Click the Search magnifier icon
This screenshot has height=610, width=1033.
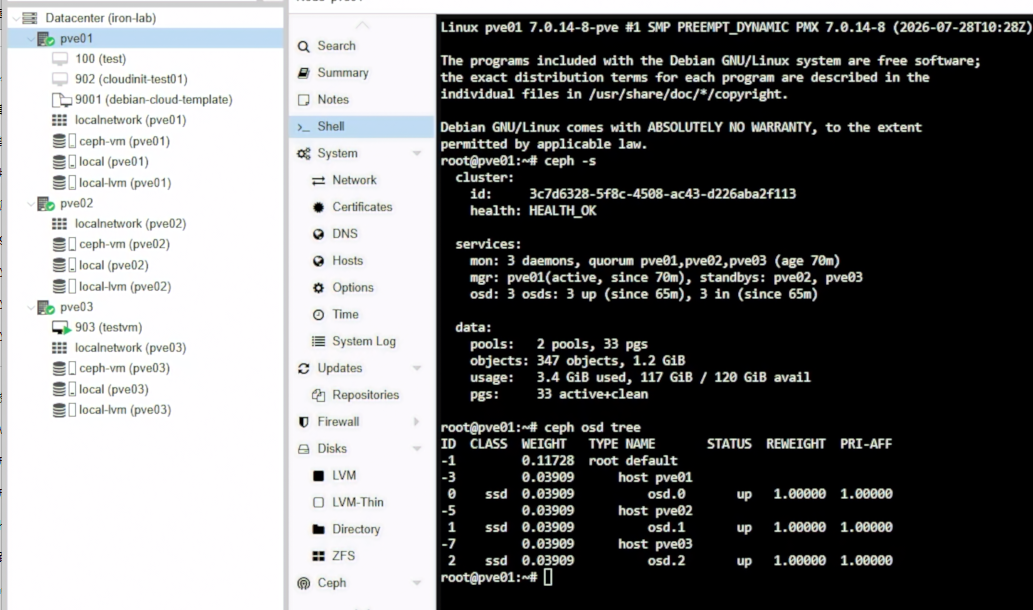click(x=304, y=46)
